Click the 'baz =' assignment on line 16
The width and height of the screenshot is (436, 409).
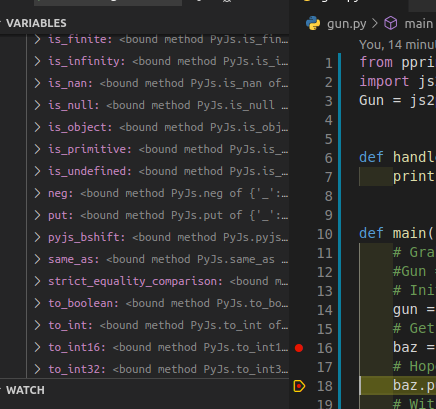tap(414, 347)
